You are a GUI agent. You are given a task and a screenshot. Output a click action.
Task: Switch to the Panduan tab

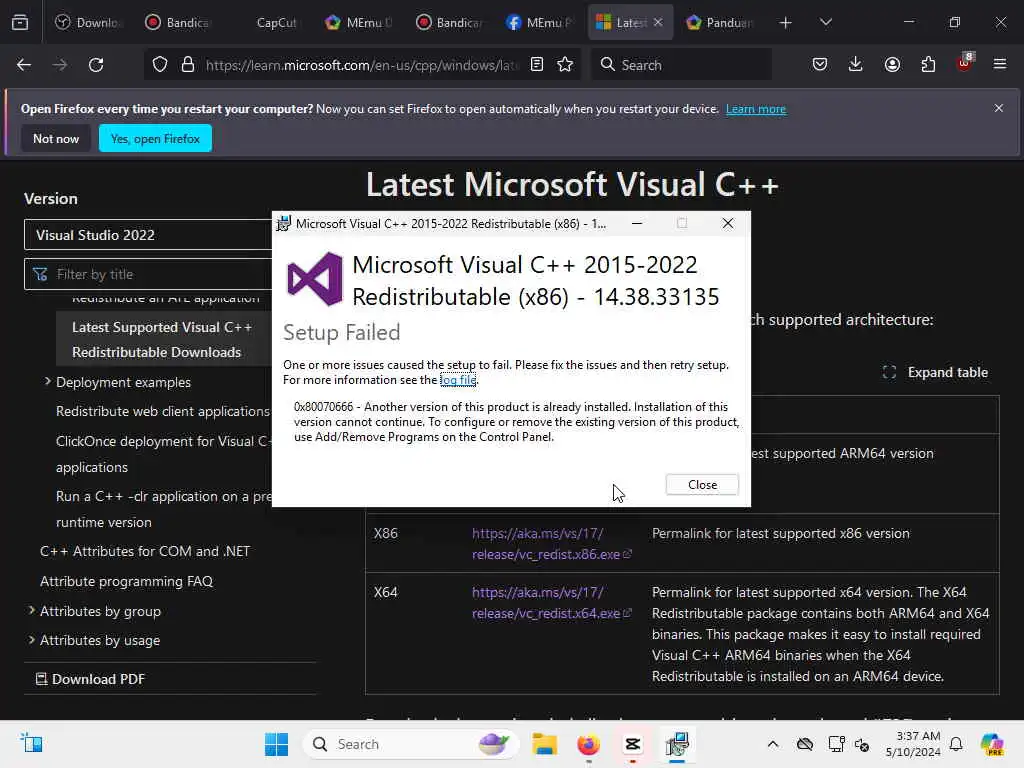tap(720, 23)
